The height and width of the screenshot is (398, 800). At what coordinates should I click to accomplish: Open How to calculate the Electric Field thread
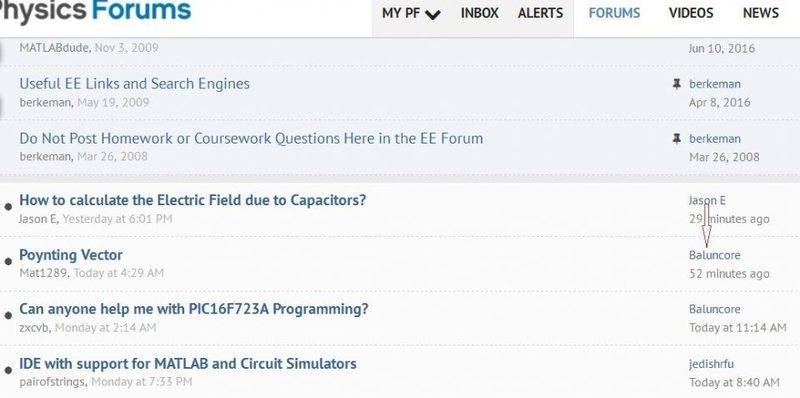(193, 200)
